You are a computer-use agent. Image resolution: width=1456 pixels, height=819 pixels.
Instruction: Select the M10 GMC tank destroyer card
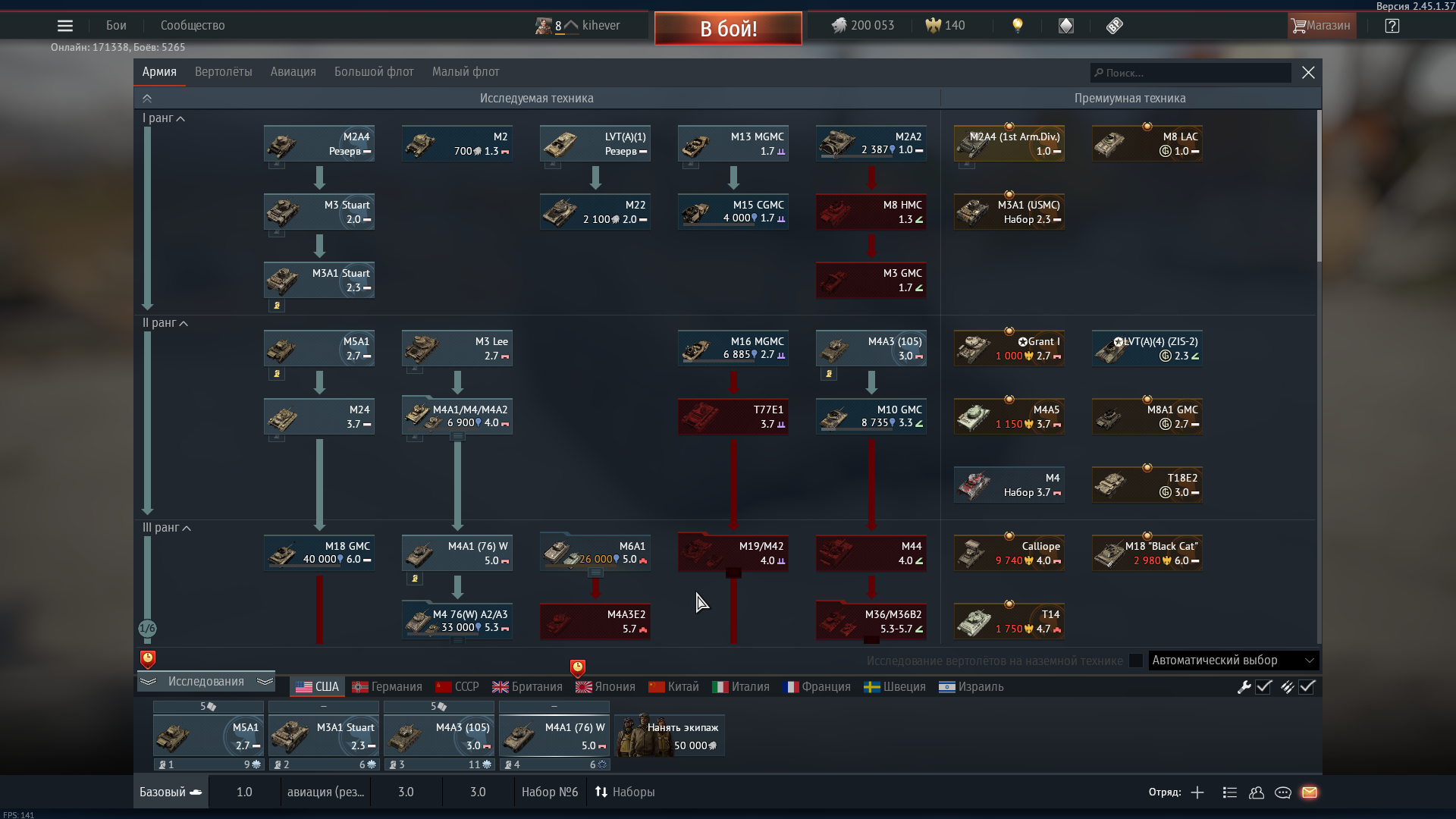pos(871,416)
